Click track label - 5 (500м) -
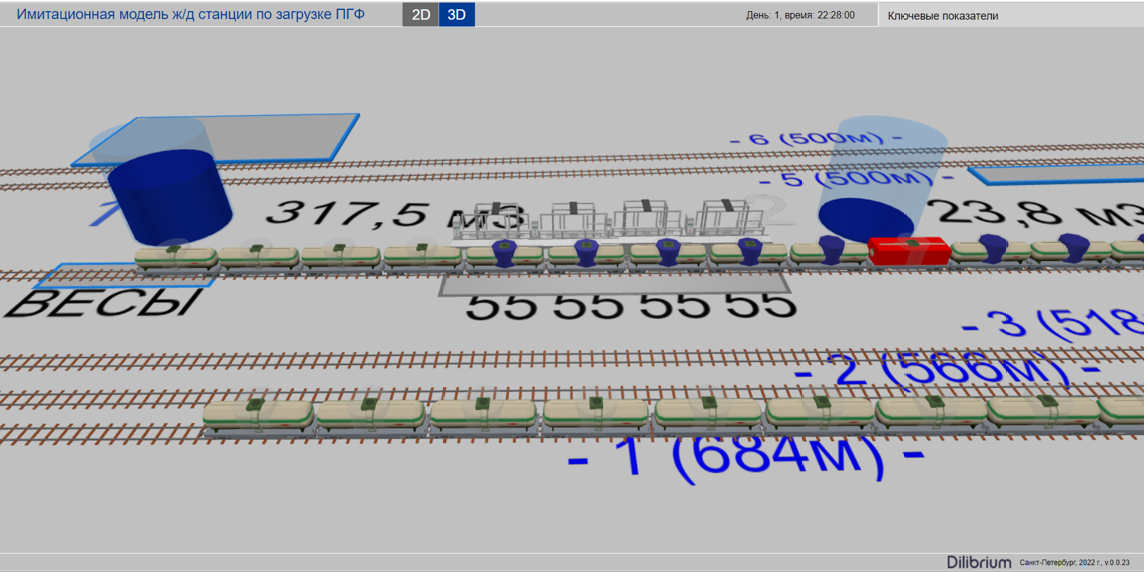 coord(855,180)
